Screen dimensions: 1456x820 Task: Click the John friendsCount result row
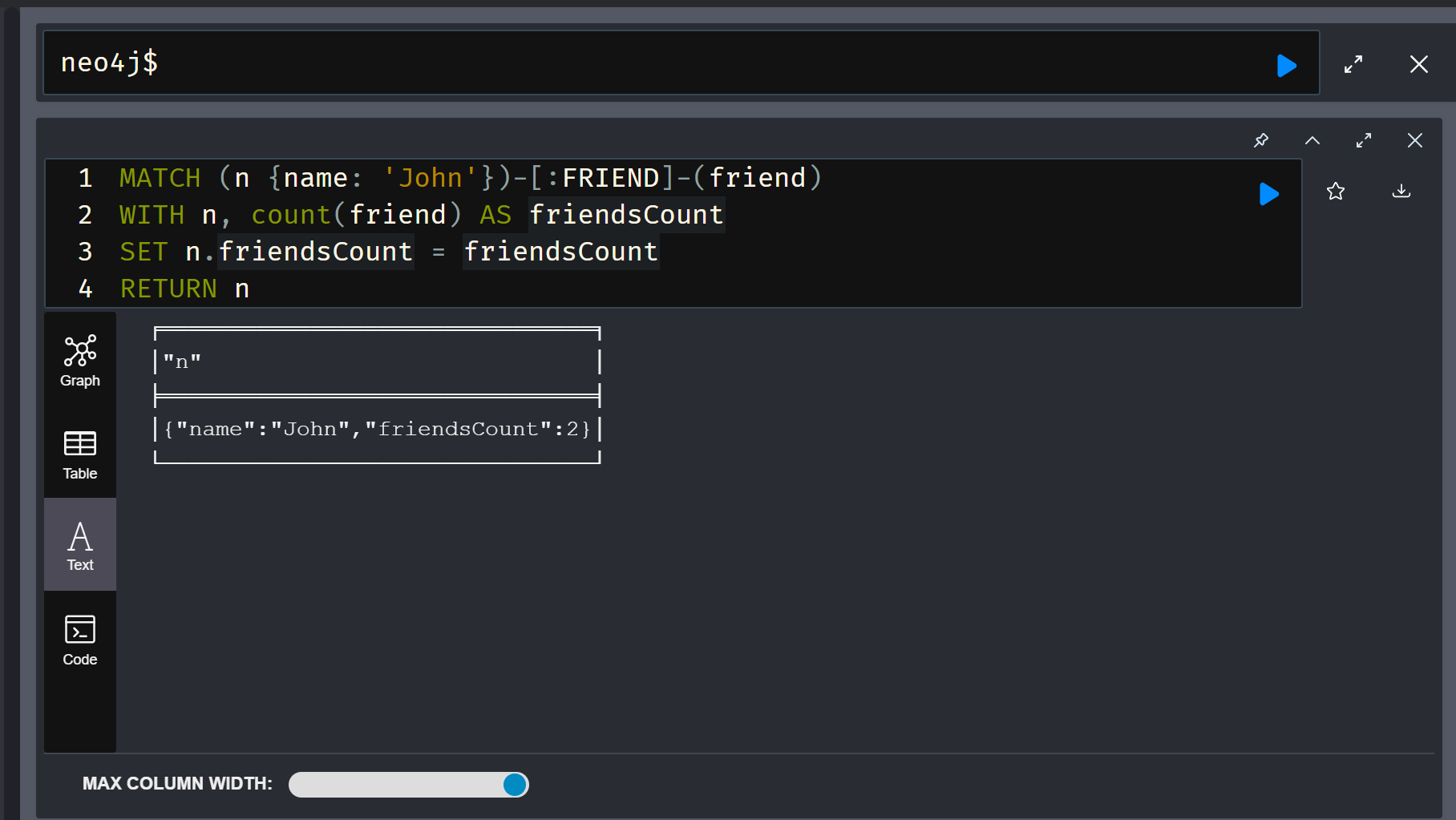pos(377,429)
